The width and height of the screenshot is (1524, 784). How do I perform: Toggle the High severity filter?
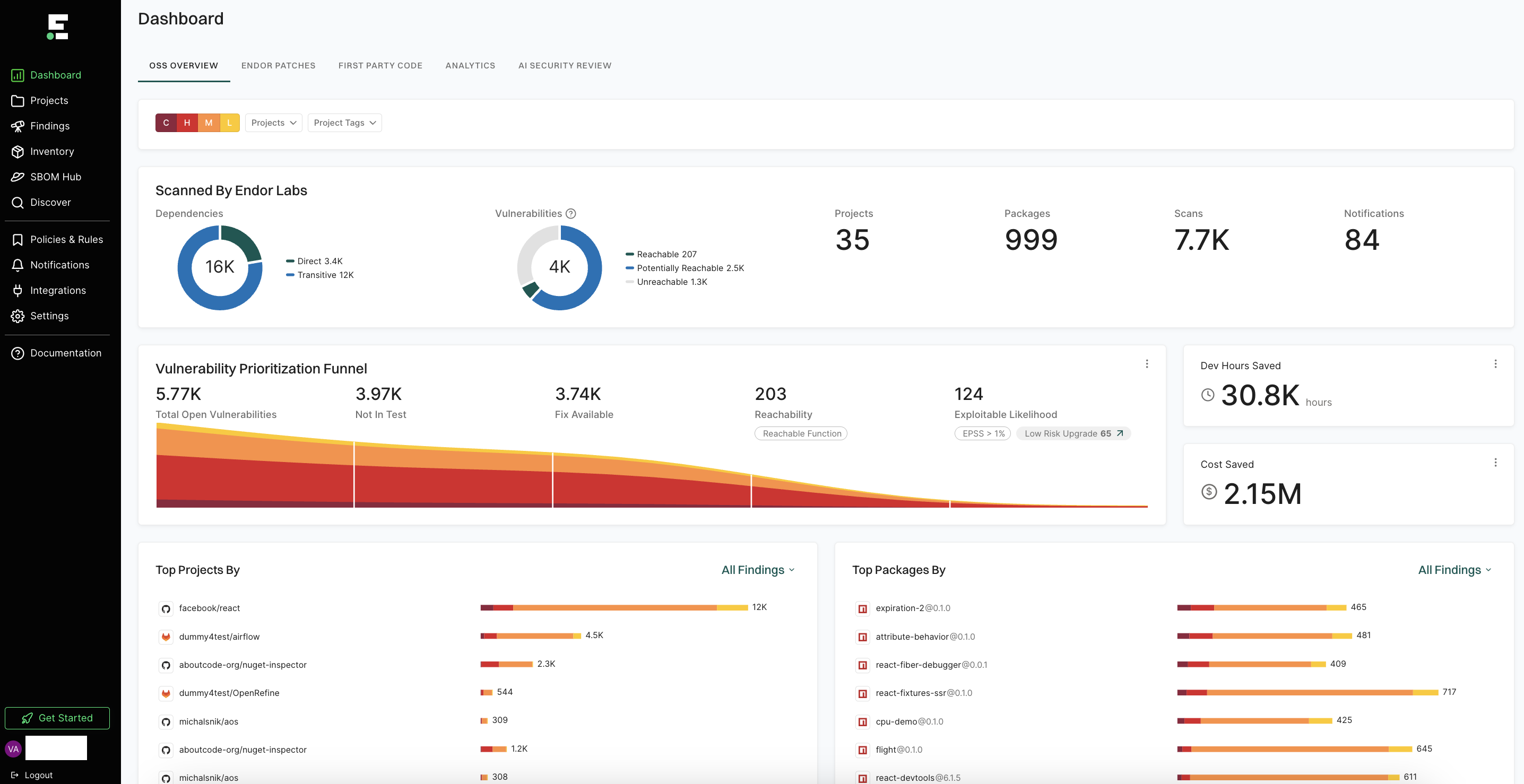click(x=187, y=123)
